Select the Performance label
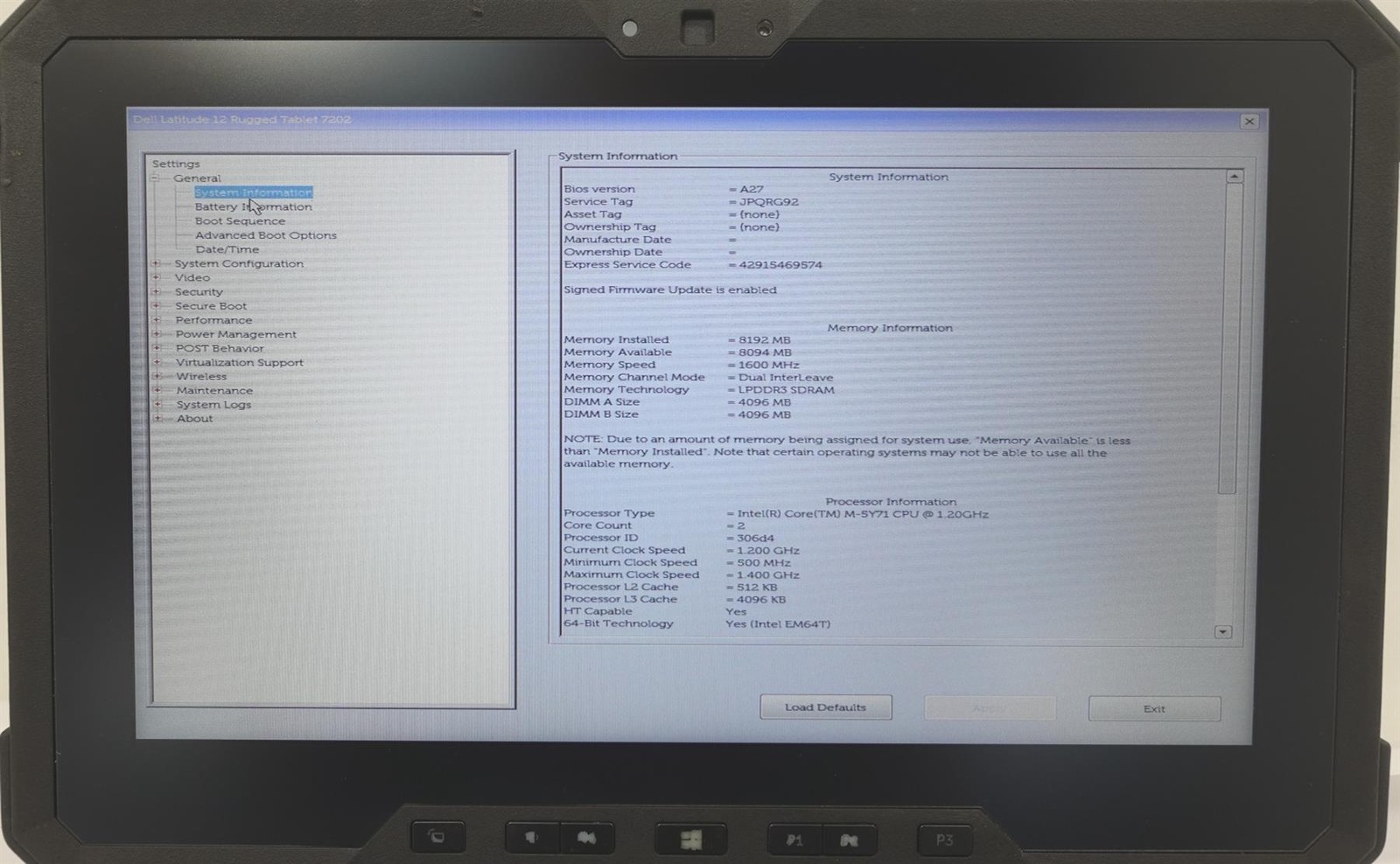This screenshot has height=864, width=1400. 213,320
